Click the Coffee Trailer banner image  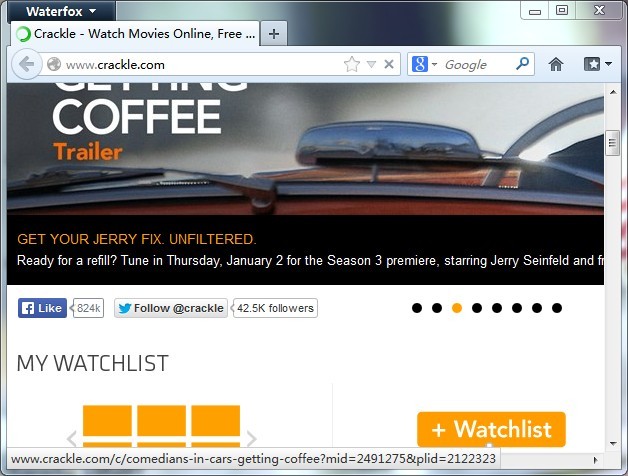pos(305,149)
